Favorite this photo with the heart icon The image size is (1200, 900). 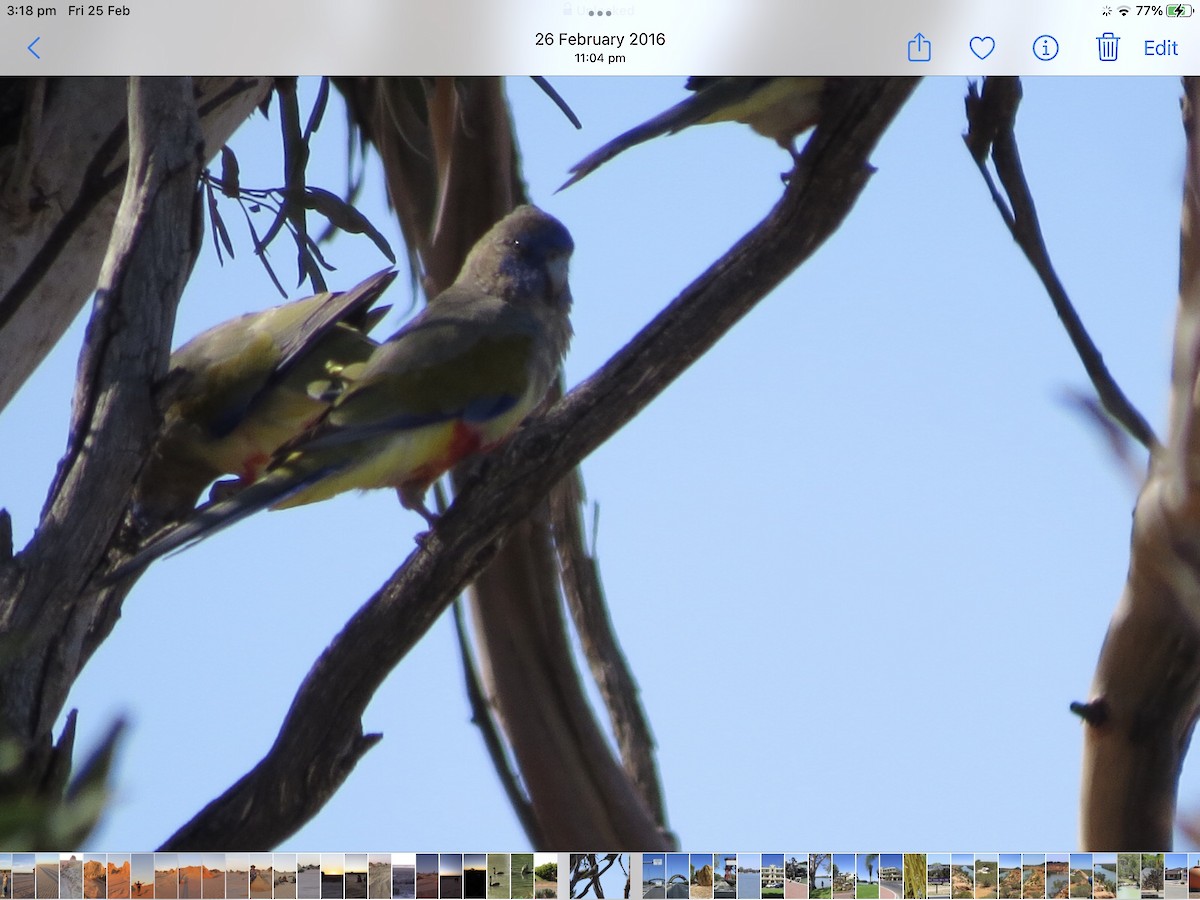[982, 48]
